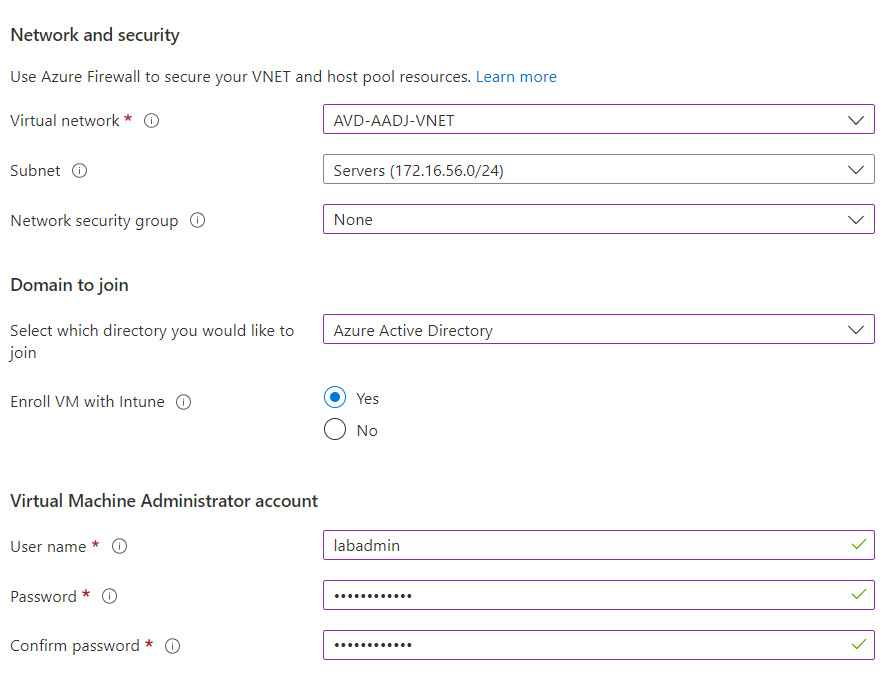894x694 pixels.
Task: Click the Confirm password validation checkmark
Action: [857, 645]
